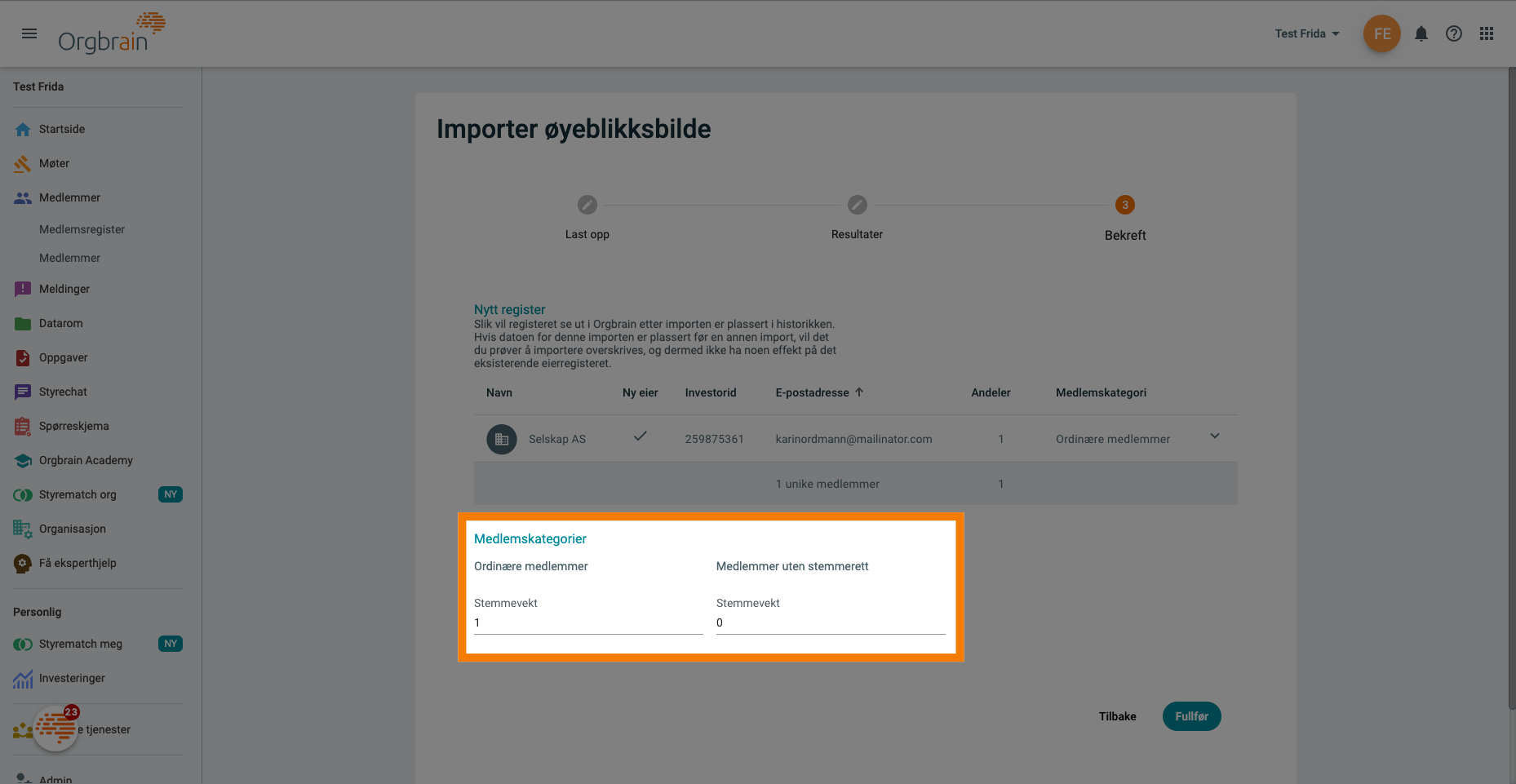
Task: Click the page vertical scrollbar
Action: point(1512,388)
